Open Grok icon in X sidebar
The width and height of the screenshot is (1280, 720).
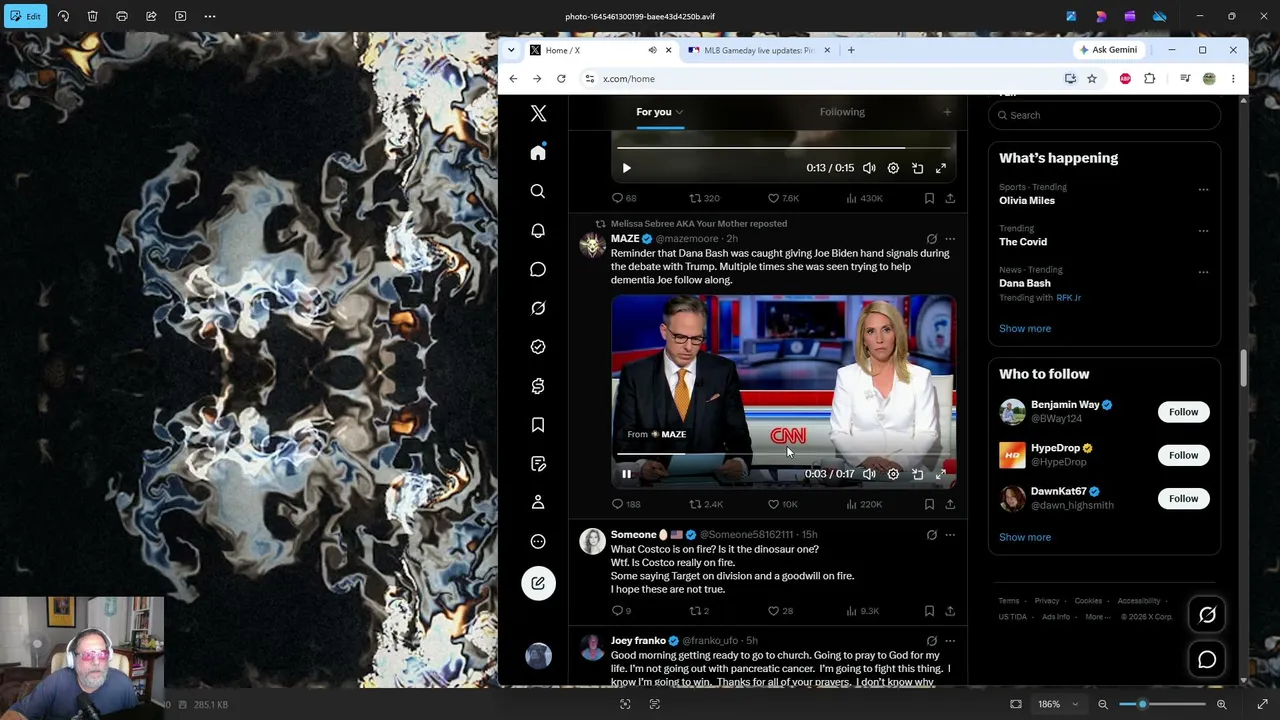(x=538, y=308)
